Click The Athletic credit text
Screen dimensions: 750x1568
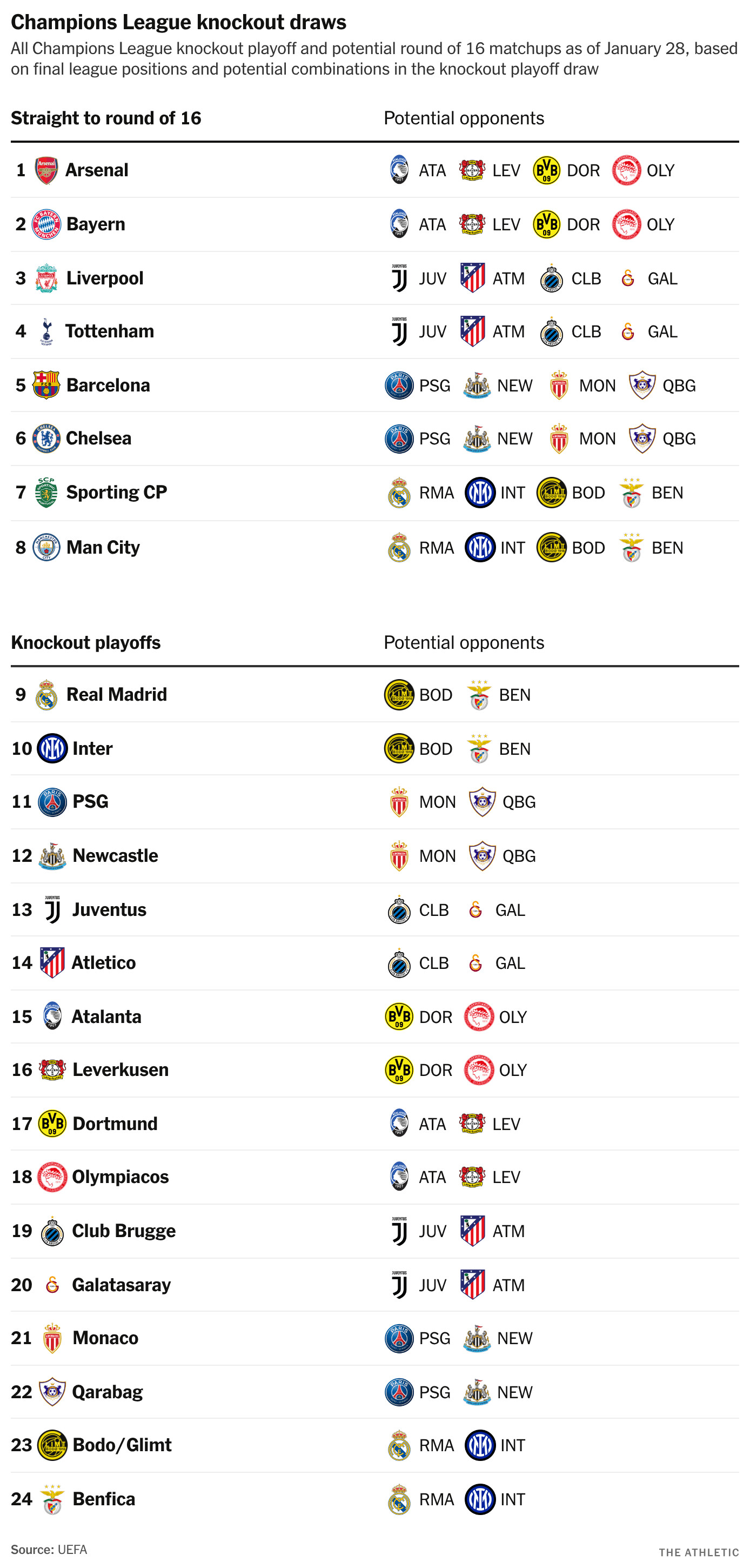[699, 1553]
